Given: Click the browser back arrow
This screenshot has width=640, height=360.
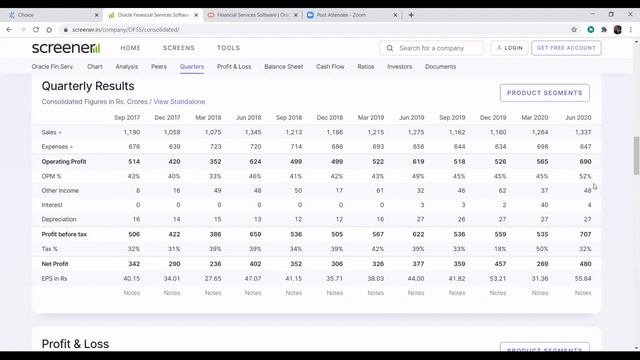Looking at the screenshot, I should click(x=9, y=29).
